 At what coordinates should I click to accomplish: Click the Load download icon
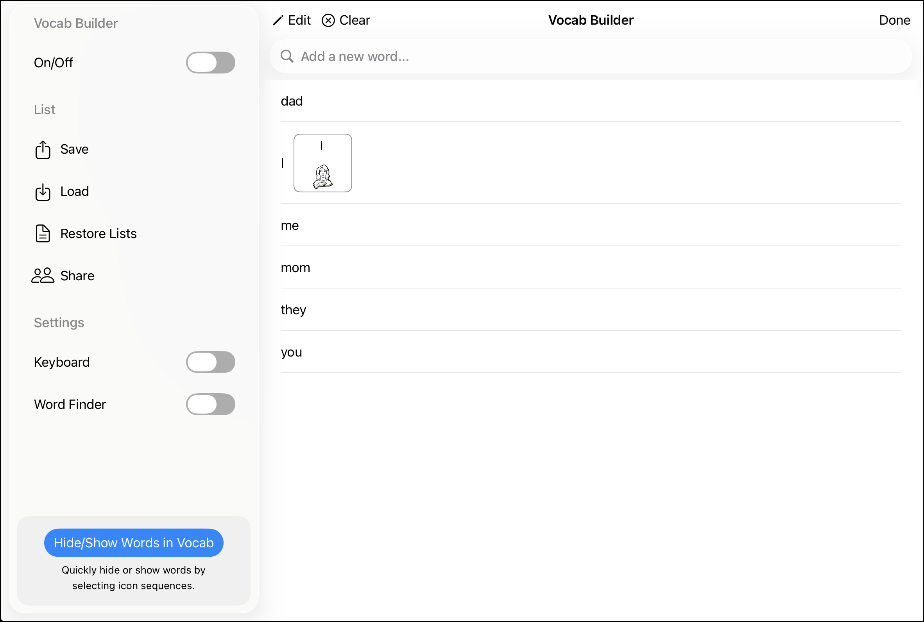(43, 192)
